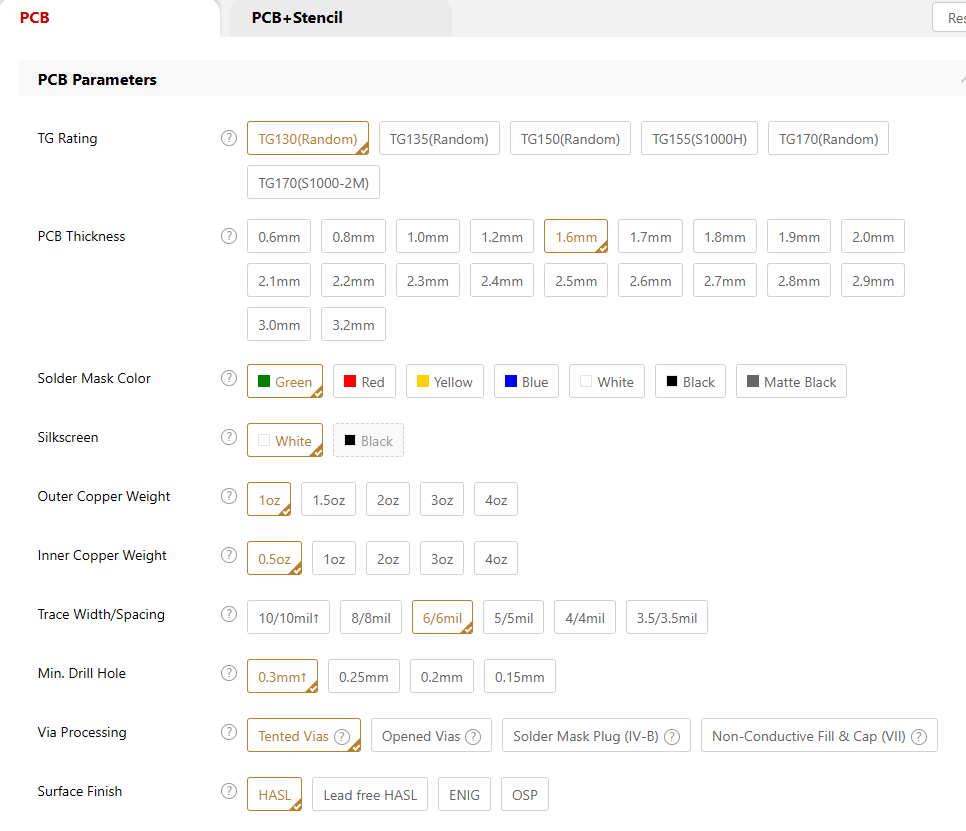This screenshot has width=966, height=831.
Task: Open the help icon beside Inner Copper Weight
Action: [x=229, y=555]
